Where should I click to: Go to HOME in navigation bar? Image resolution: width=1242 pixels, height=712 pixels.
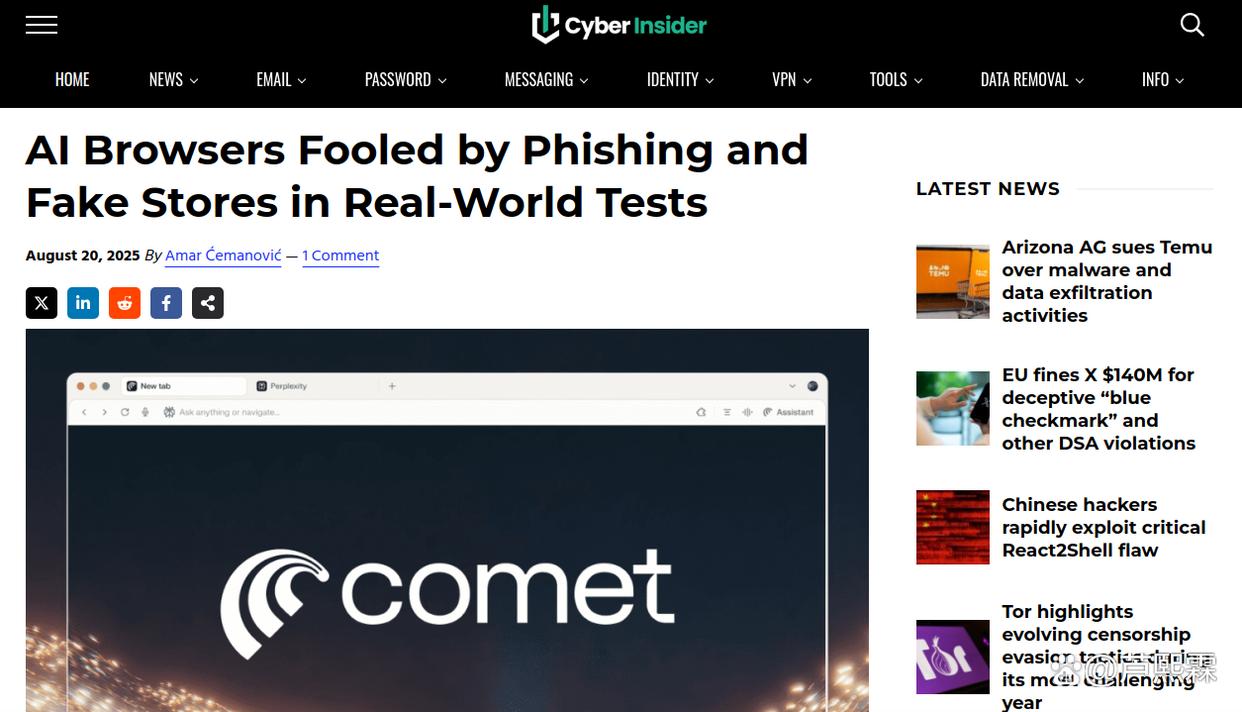[72, 80]
